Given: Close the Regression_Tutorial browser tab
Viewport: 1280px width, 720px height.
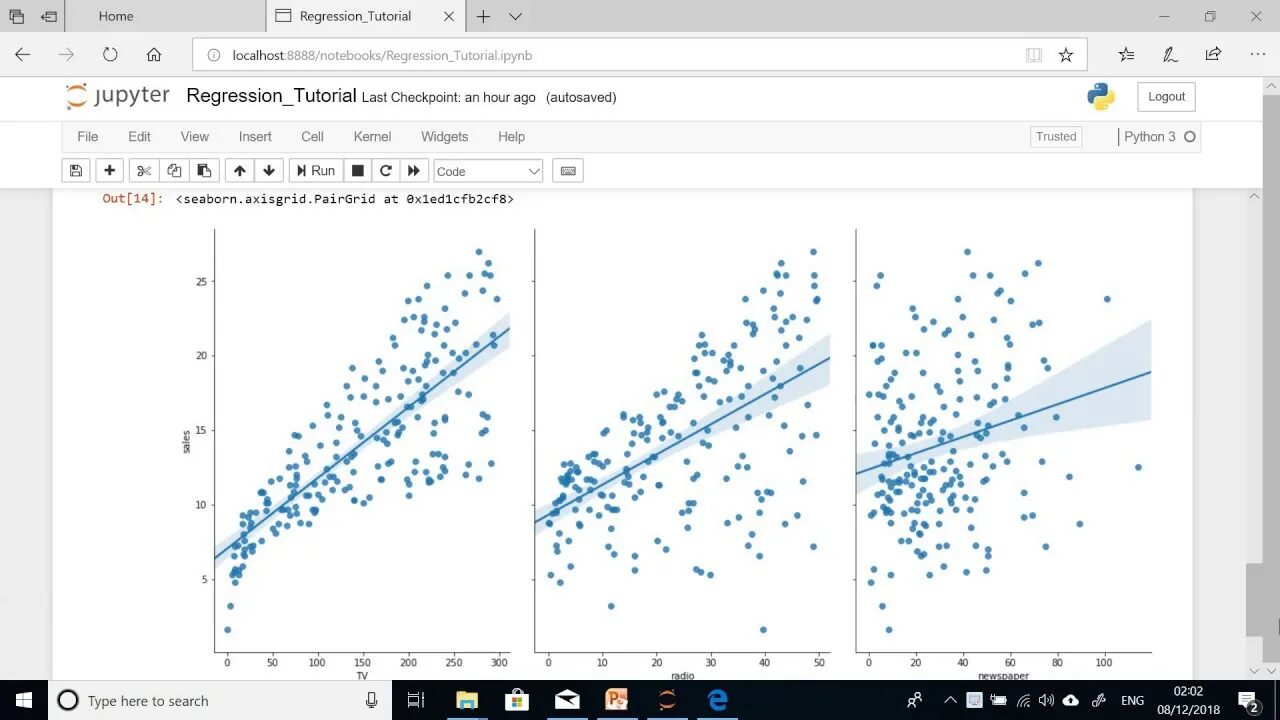Looking at the screenshot, I should [450, 16].
